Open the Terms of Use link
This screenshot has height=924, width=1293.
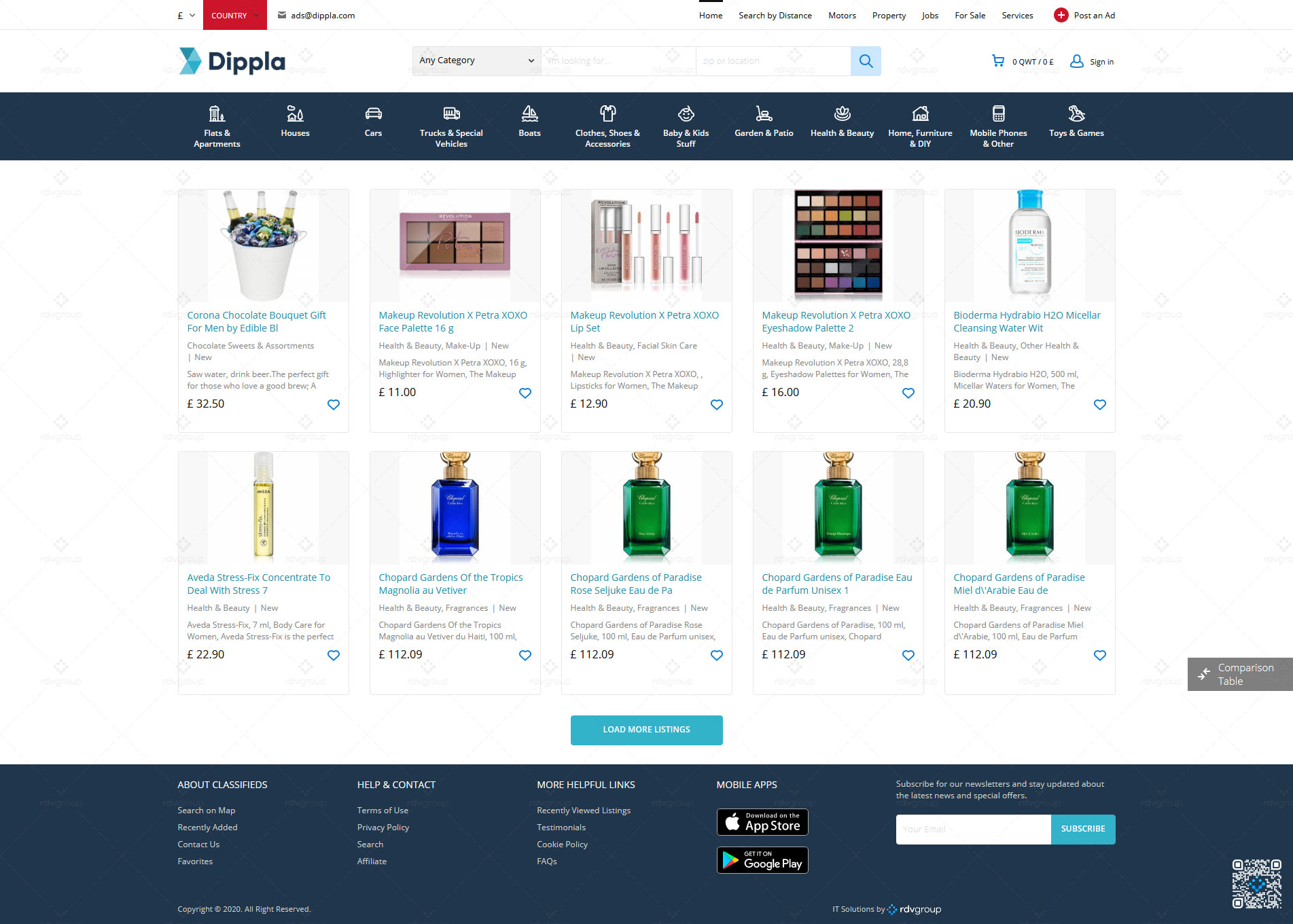(383, 811)
